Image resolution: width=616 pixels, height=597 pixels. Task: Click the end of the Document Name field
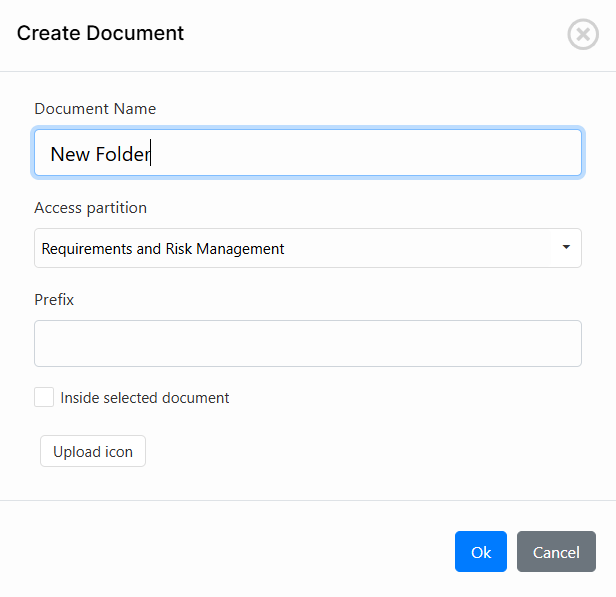(x=560, y=154)
